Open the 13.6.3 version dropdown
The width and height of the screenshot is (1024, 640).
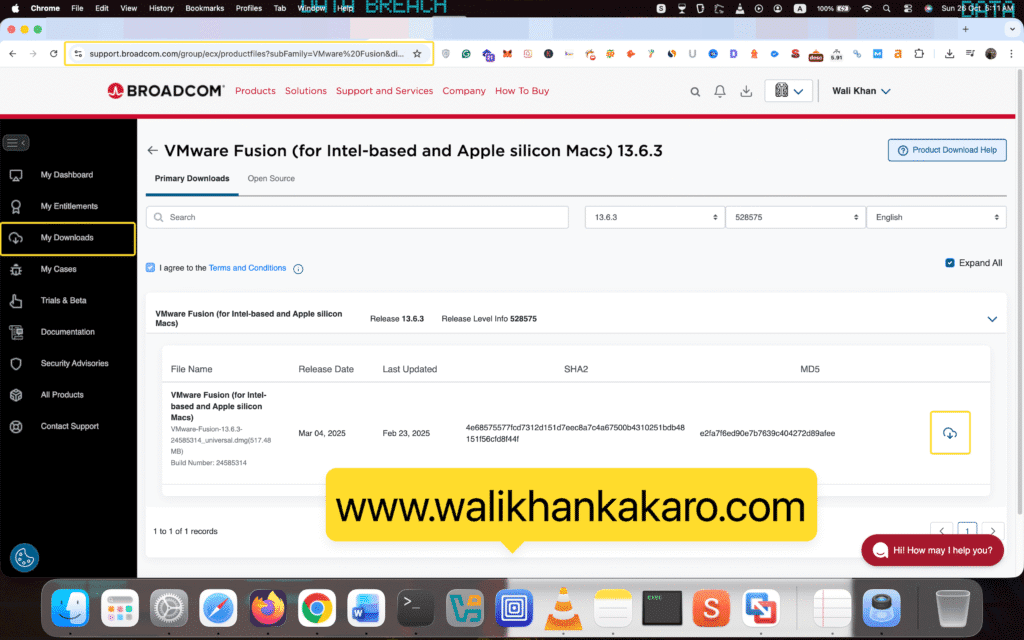pyautogui.click(x=657, y=217)
